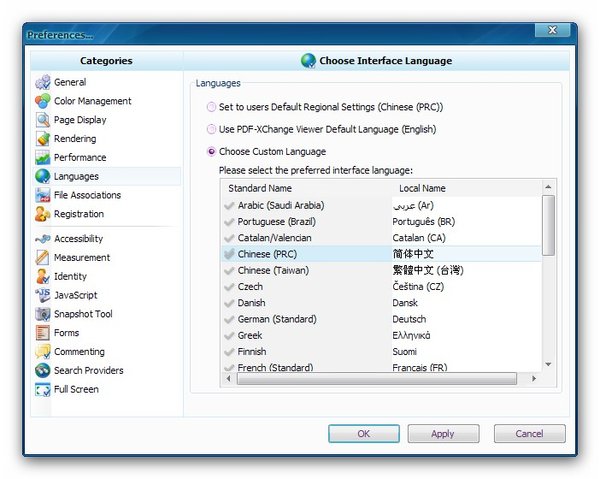This screenshot has height=479, width=600.
Task: Click checkmark icon beside Portuguese (Brazil)
Action: coord(229,222)
